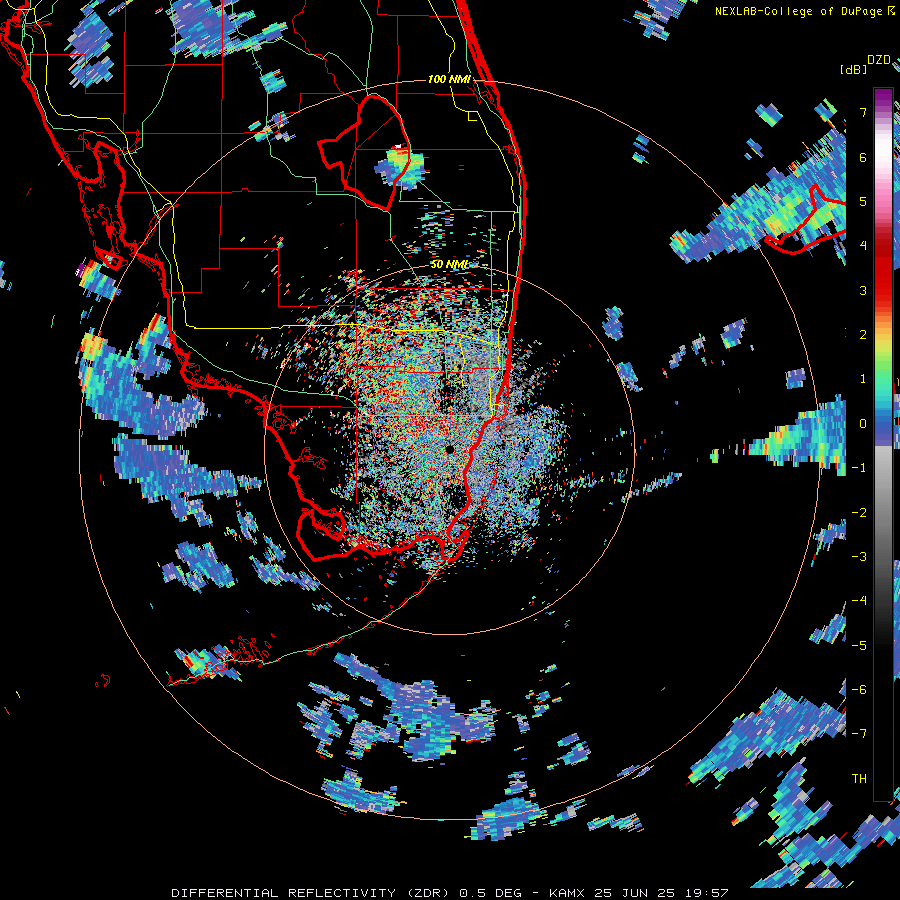Screen dimensions: 900x900
Task: Select the 6 value on the color scale
Action: (x=863, y=157)
